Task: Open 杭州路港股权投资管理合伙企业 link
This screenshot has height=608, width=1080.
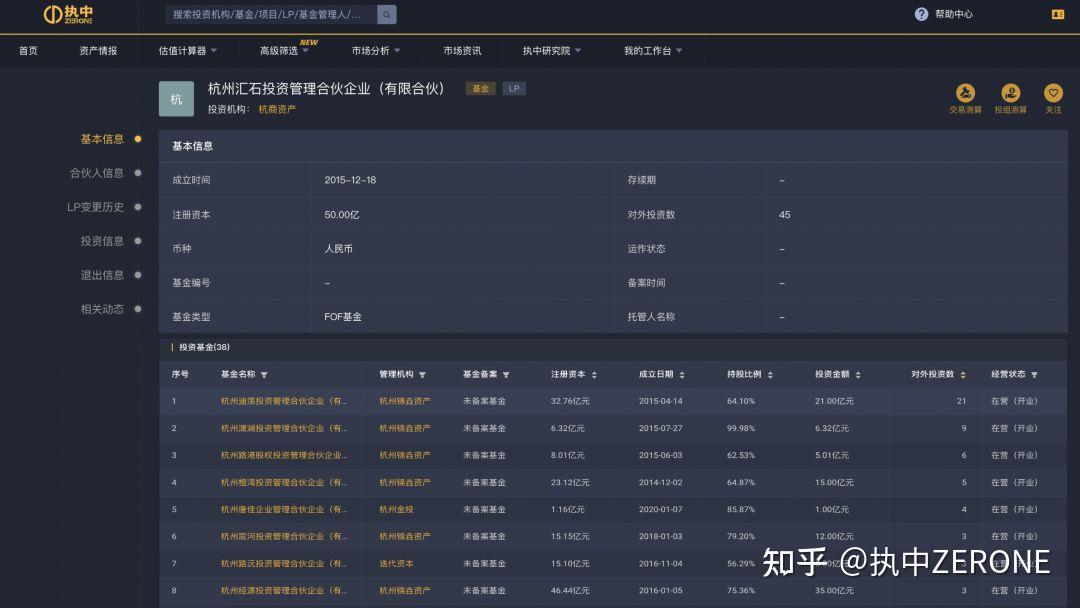Action: point(284,455)
